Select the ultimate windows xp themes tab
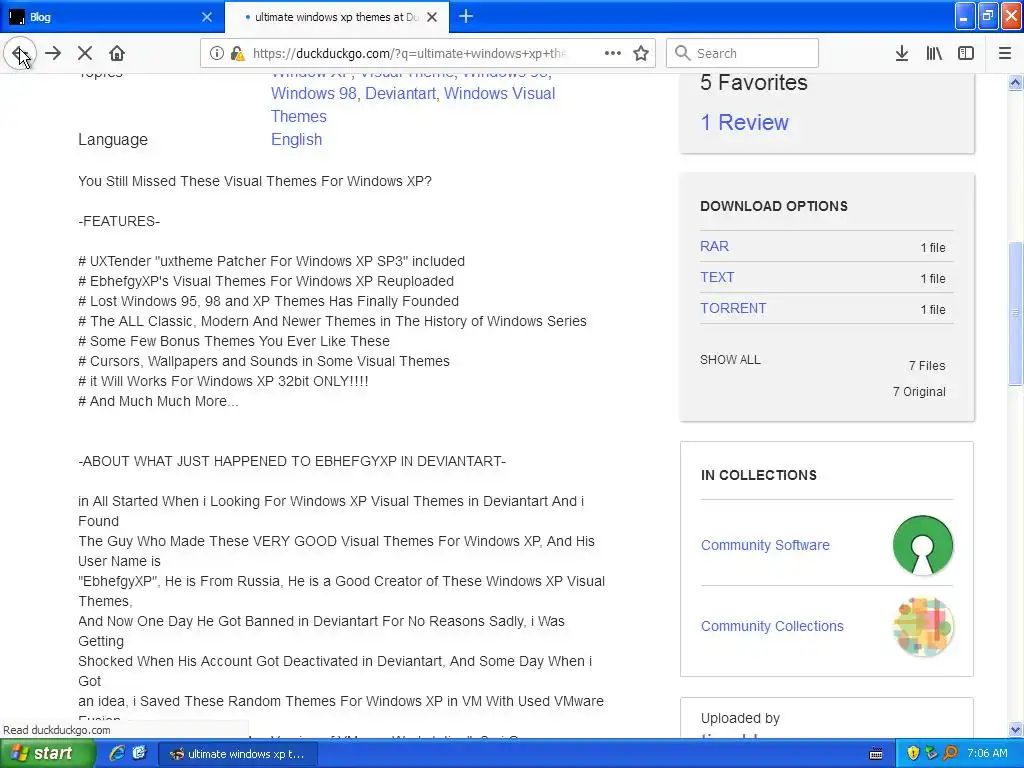 click(x=337, y=17)
